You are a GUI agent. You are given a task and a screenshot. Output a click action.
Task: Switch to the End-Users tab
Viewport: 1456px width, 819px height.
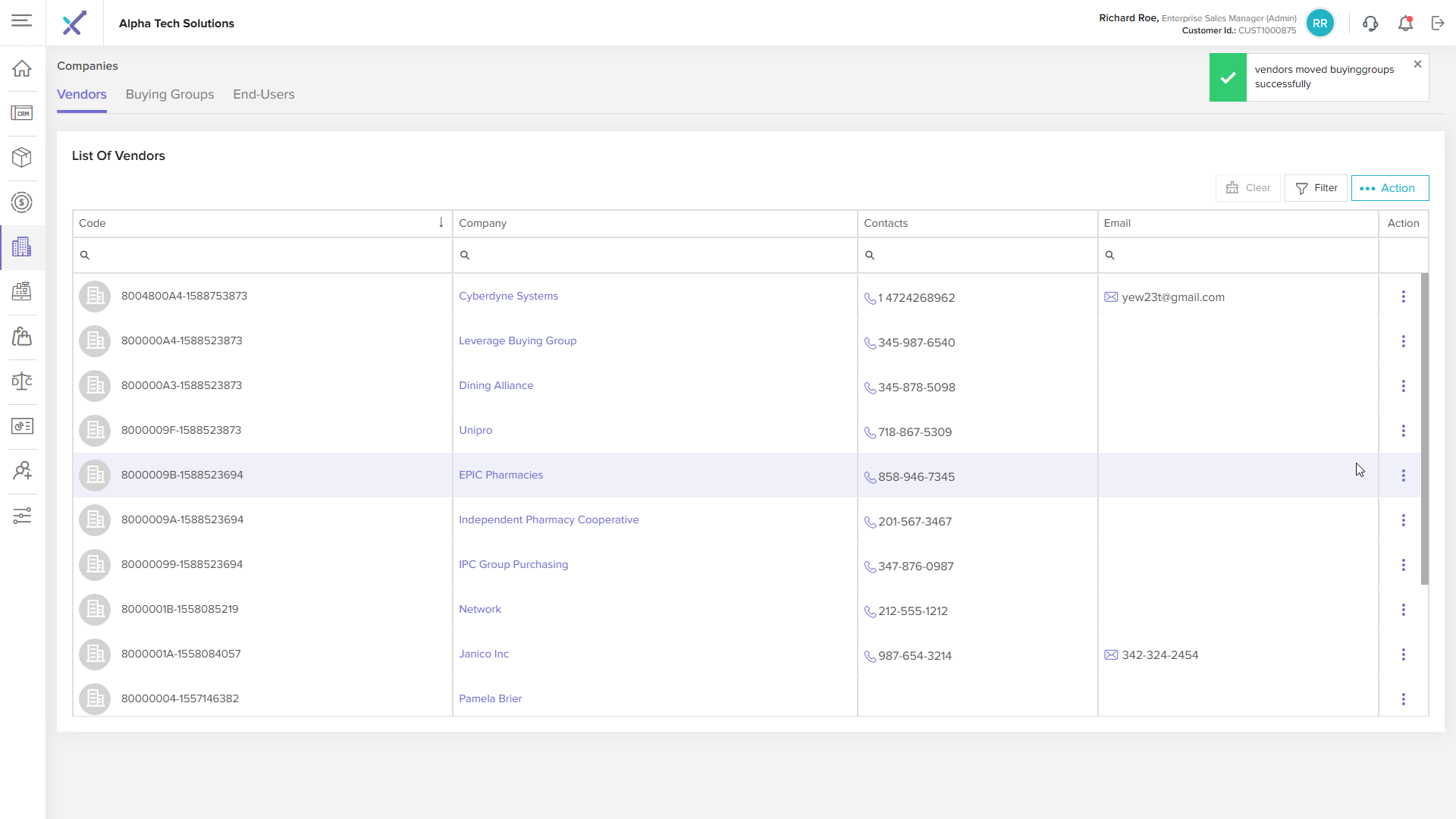263,95
